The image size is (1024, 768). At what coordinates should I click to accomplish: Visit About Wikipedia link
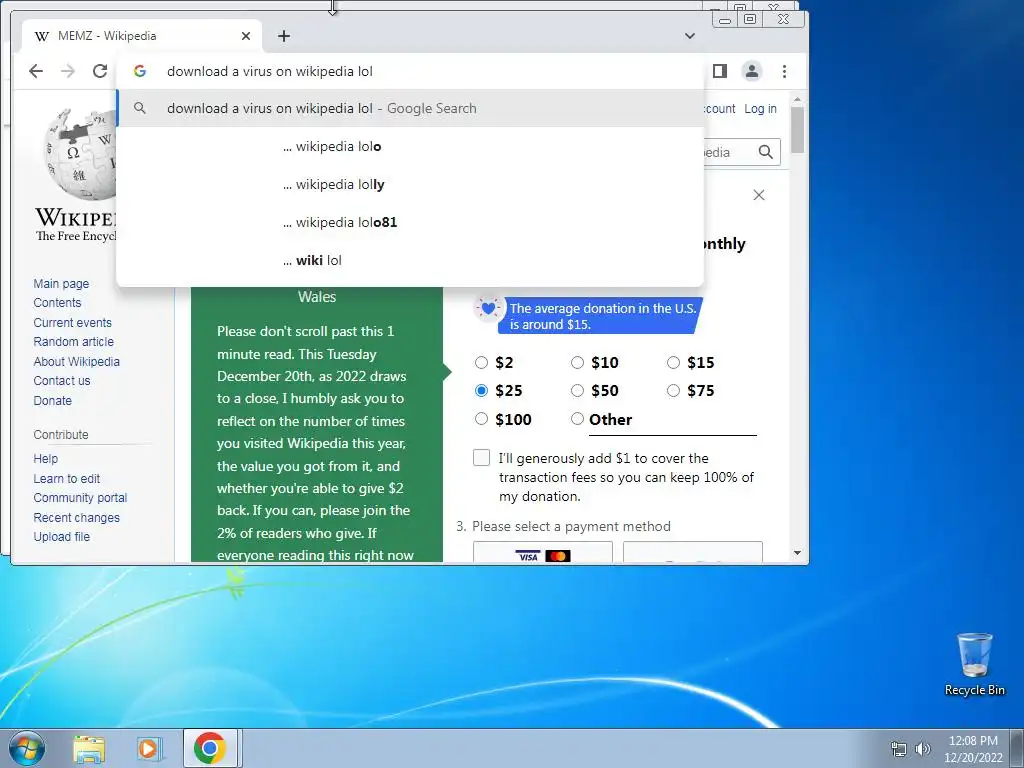(x=76, y=361)
